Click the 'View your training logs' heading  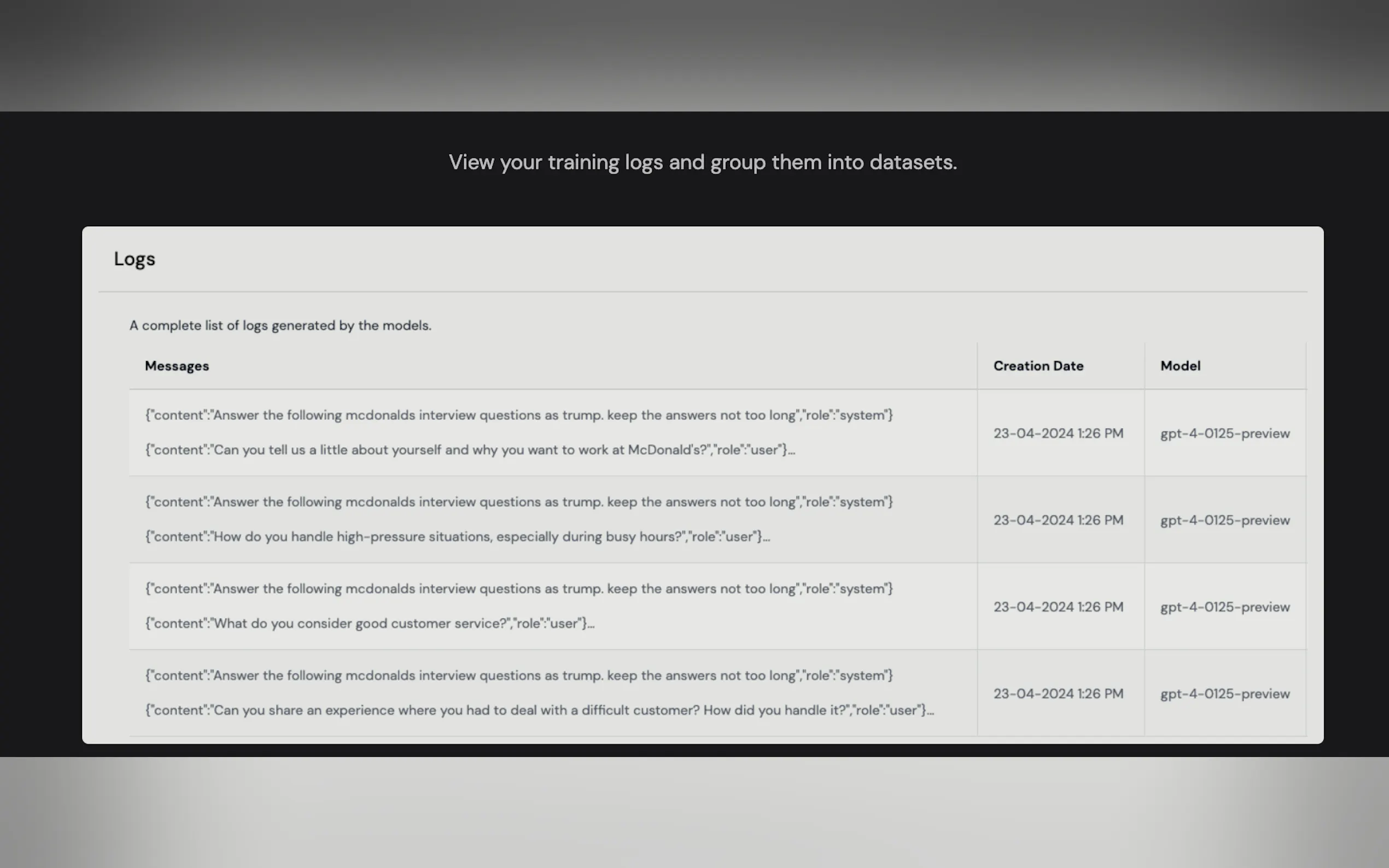[x=702, y=162]
